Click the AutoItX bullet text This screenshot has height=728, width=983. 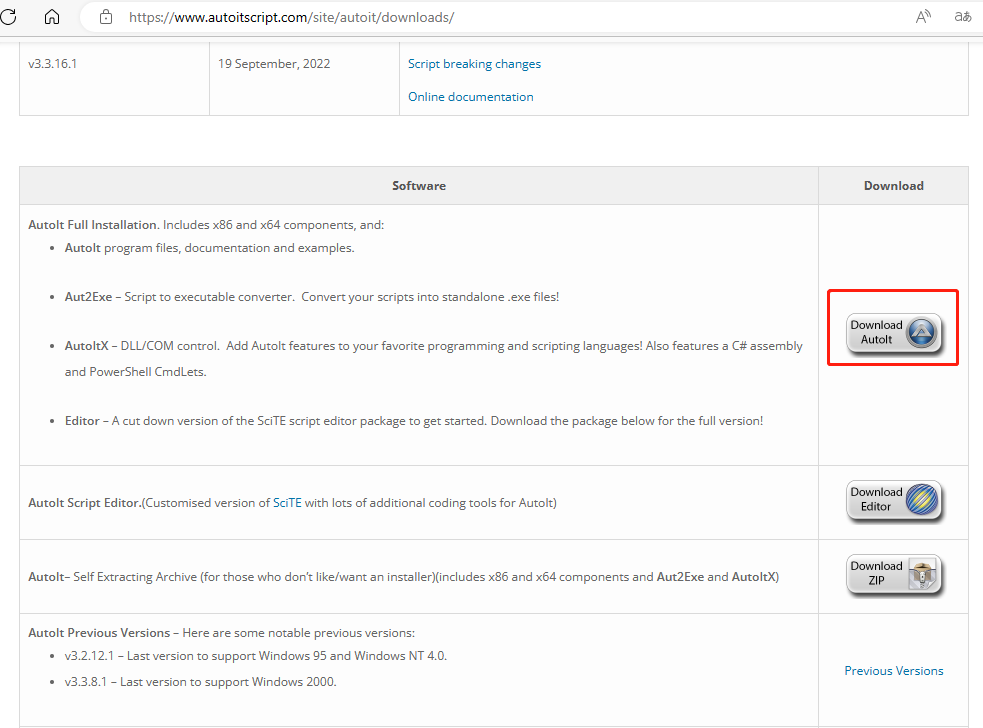(x=433, y=359)
